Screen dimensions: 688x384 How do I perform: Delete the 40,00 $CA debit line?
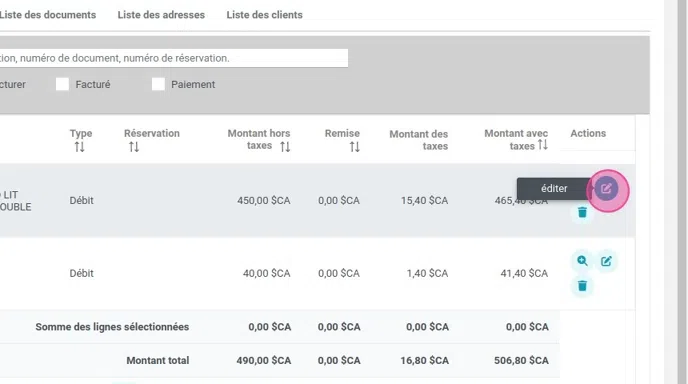(x=582, y=286)
